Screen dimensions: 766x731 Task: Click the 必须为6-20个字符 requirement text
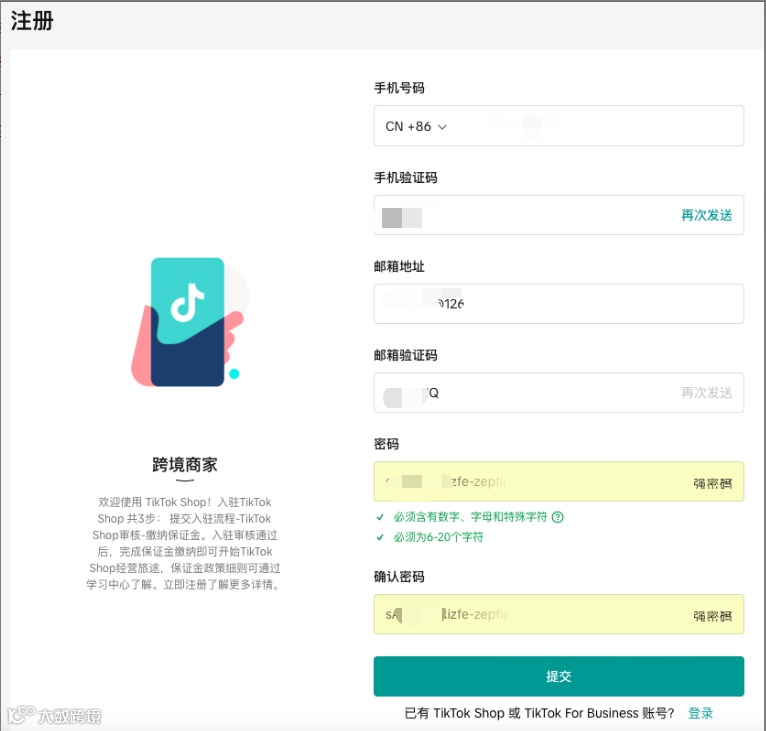pos(438,537)
